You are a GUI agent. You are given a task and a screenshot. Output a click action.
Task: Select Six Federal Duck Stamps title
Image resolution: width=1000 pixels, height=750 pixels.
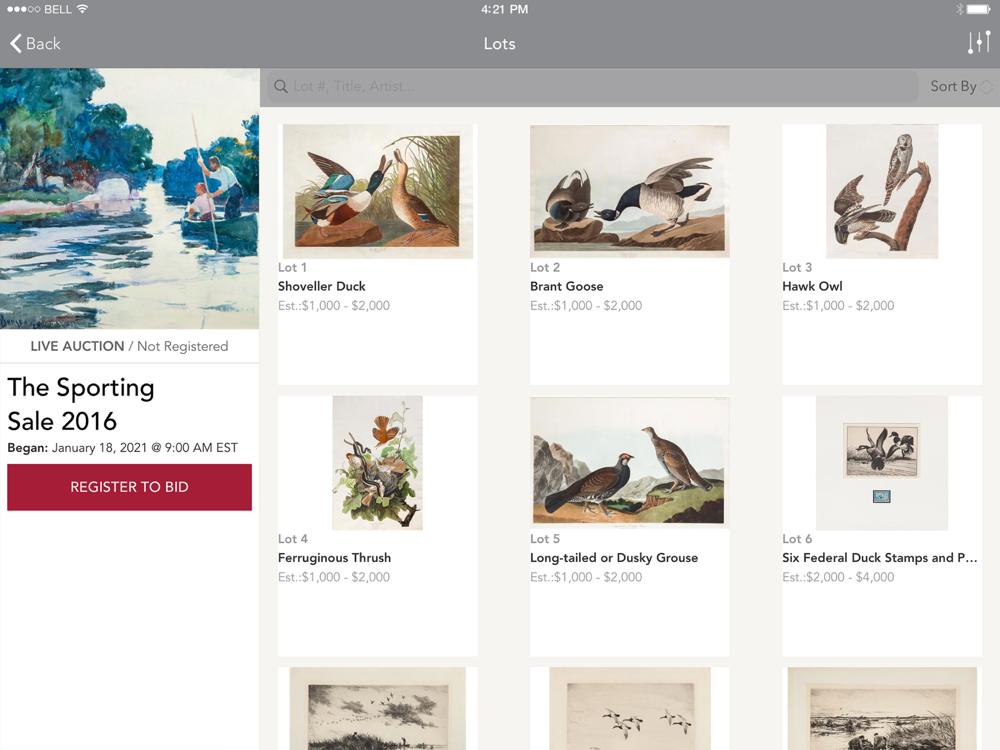click(879, 558)
